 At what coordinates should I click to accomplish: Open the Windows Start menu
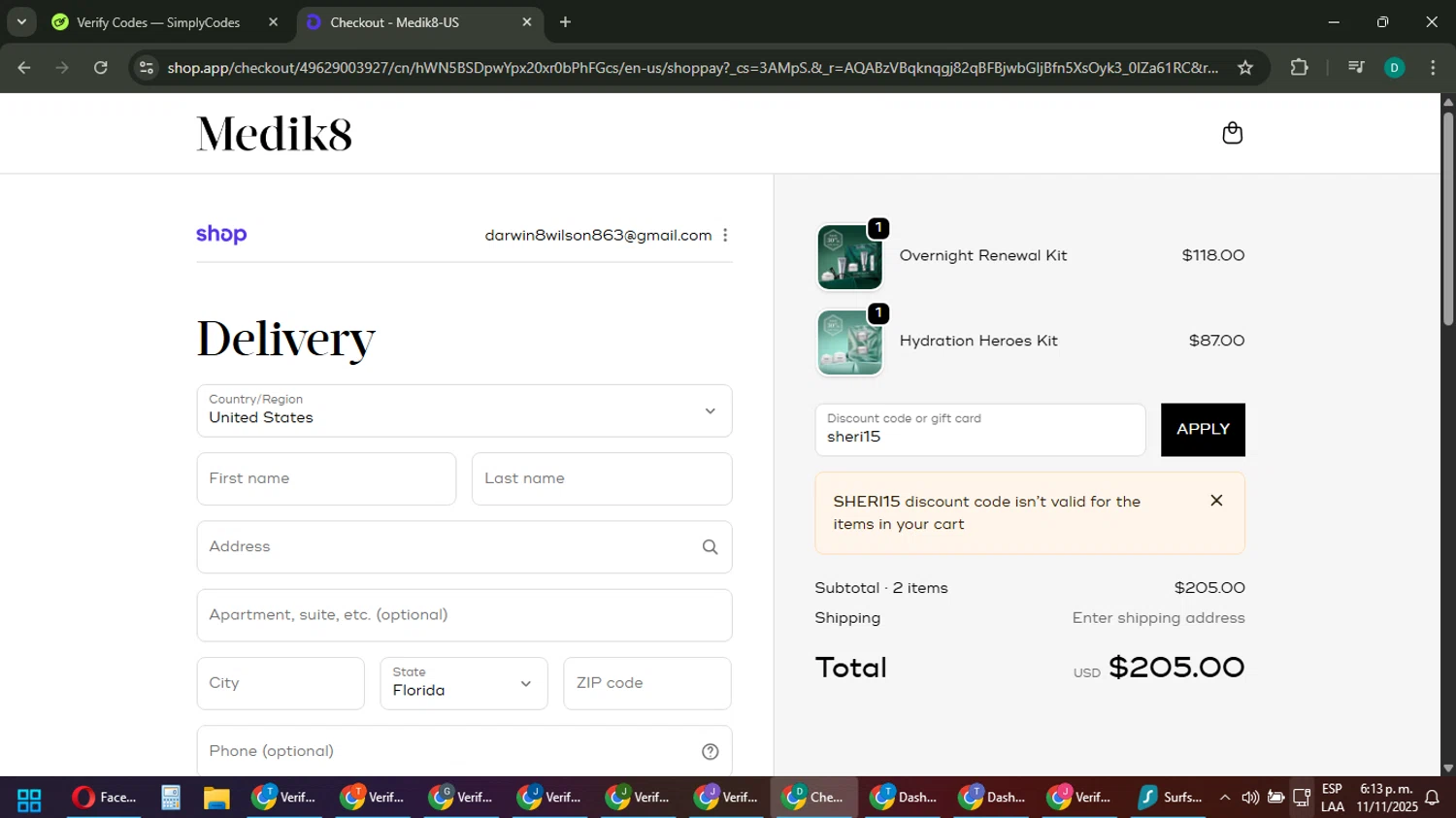click(x=29, y=798)
